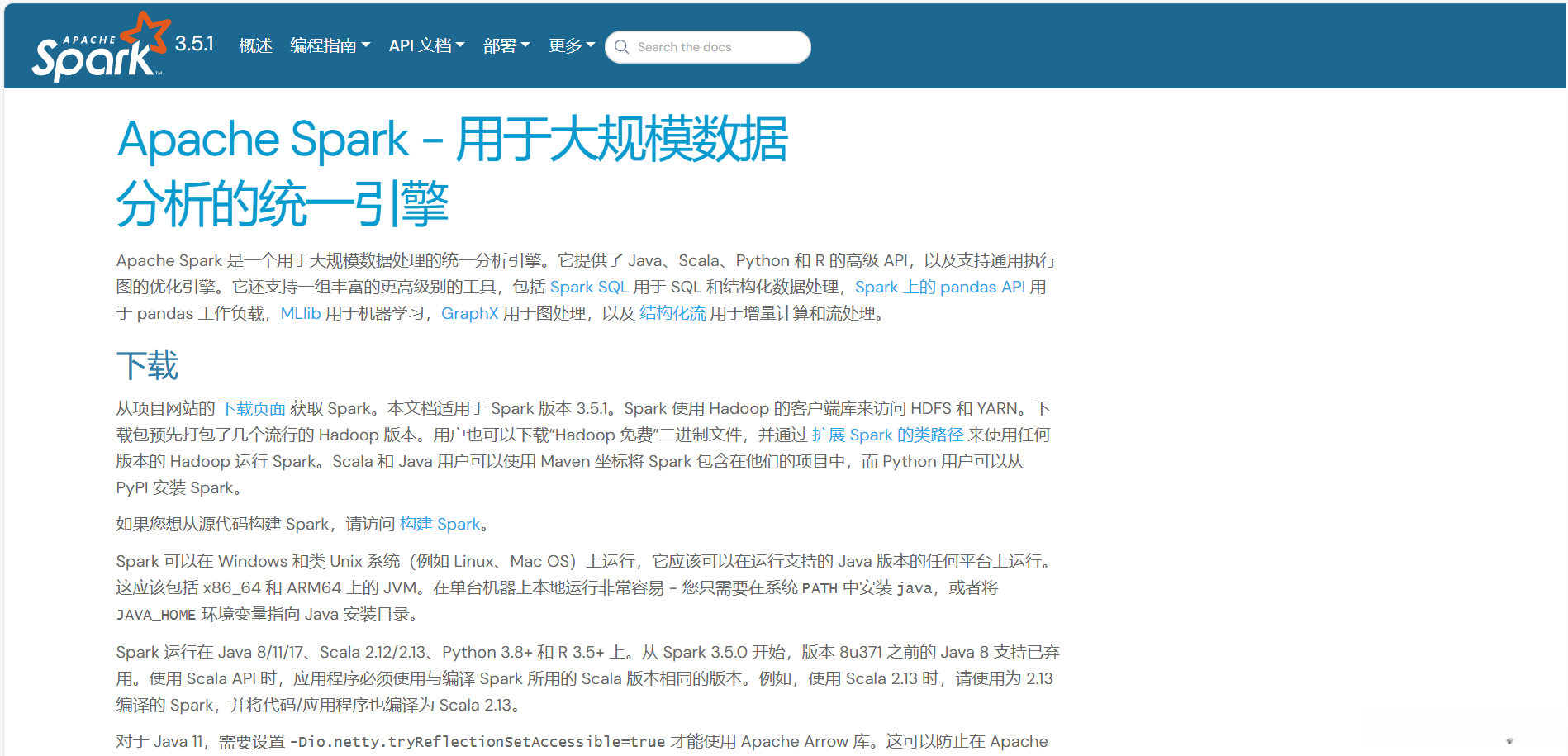Expand the 部署 dropdown
This screenshot has height=756, width=1568.
(502, 45)
